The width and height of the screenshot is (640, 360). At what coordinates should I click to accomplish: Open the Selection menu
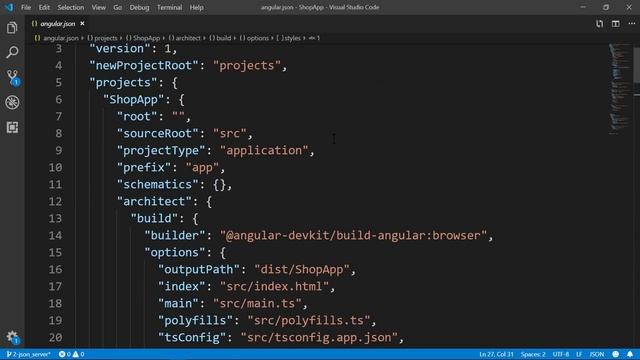[x=71, y=7]
